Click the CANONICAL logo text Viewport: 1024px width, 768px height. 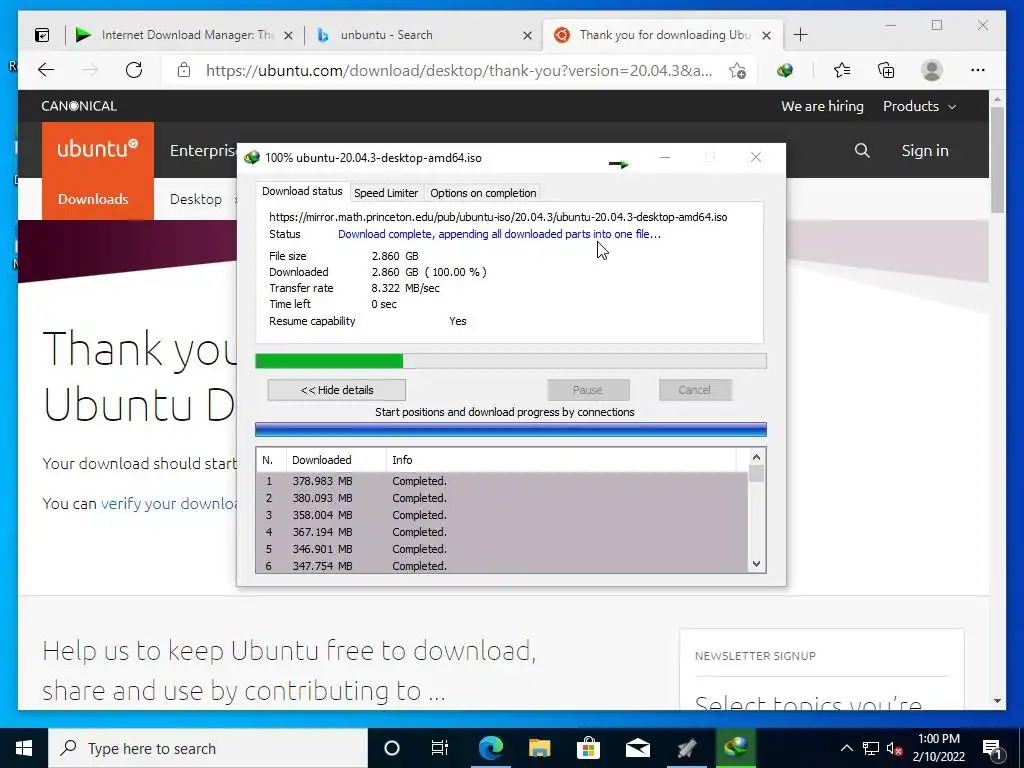point(79,106)
